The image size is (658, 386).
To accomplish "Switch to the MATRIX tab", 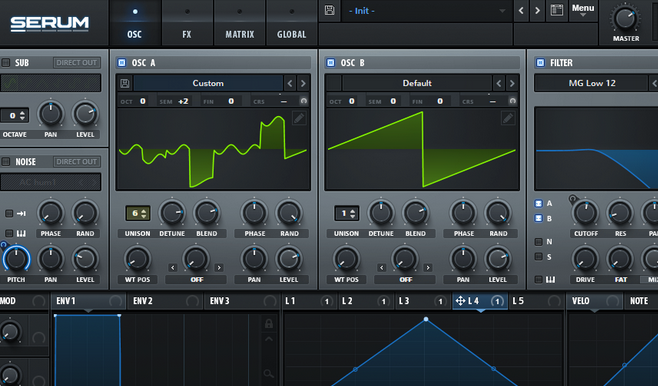I will [240, 23].
